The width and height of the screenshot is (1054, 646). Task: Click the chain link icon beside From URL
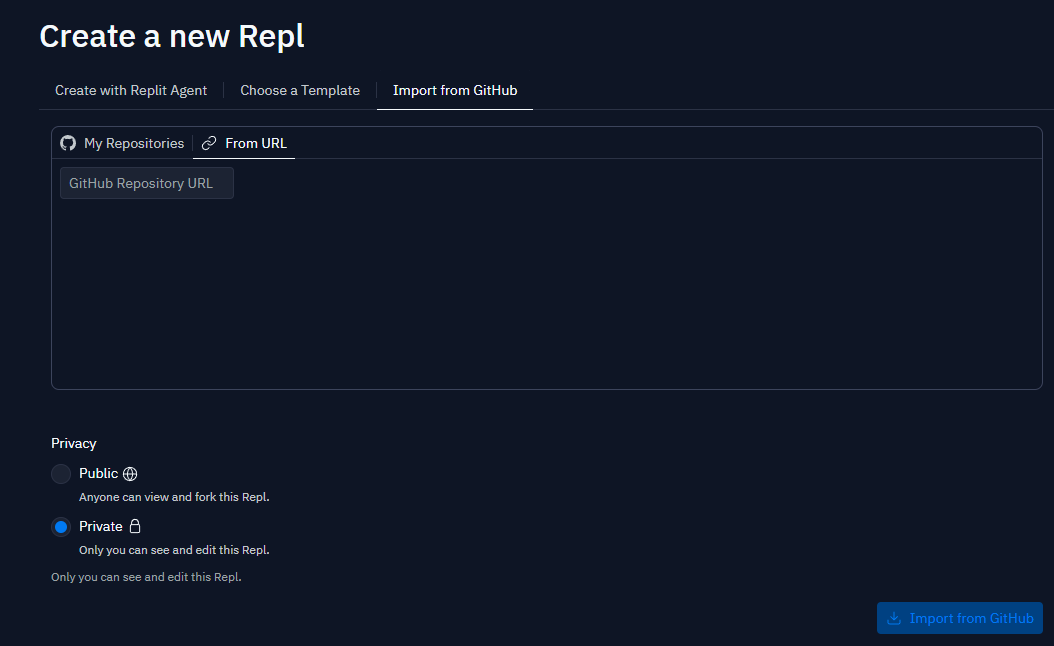[209, 143]
